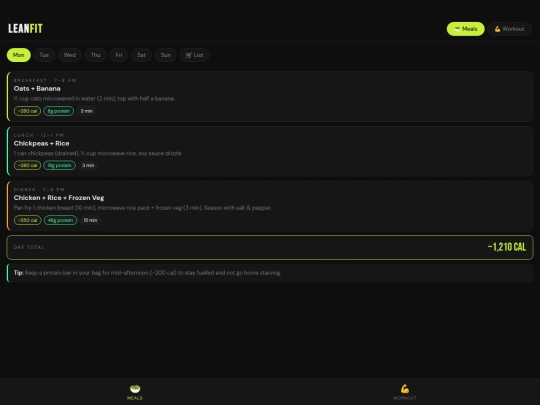Click the DAY TOTAL label
Image resolution: width=540 pixels, height=405 pixels.
(29, 247)
